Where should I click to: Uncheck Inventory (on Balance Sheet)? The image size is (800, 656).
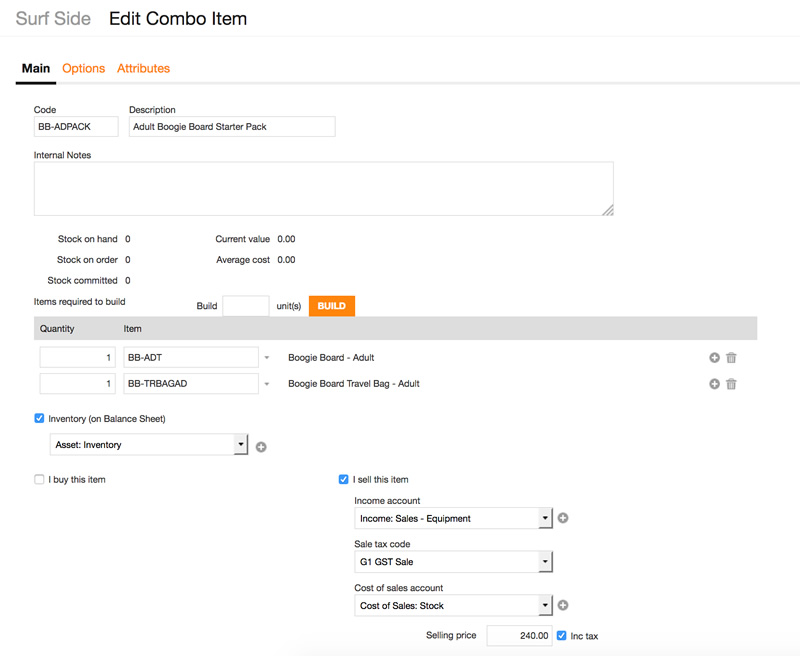[x=39, y=418]
